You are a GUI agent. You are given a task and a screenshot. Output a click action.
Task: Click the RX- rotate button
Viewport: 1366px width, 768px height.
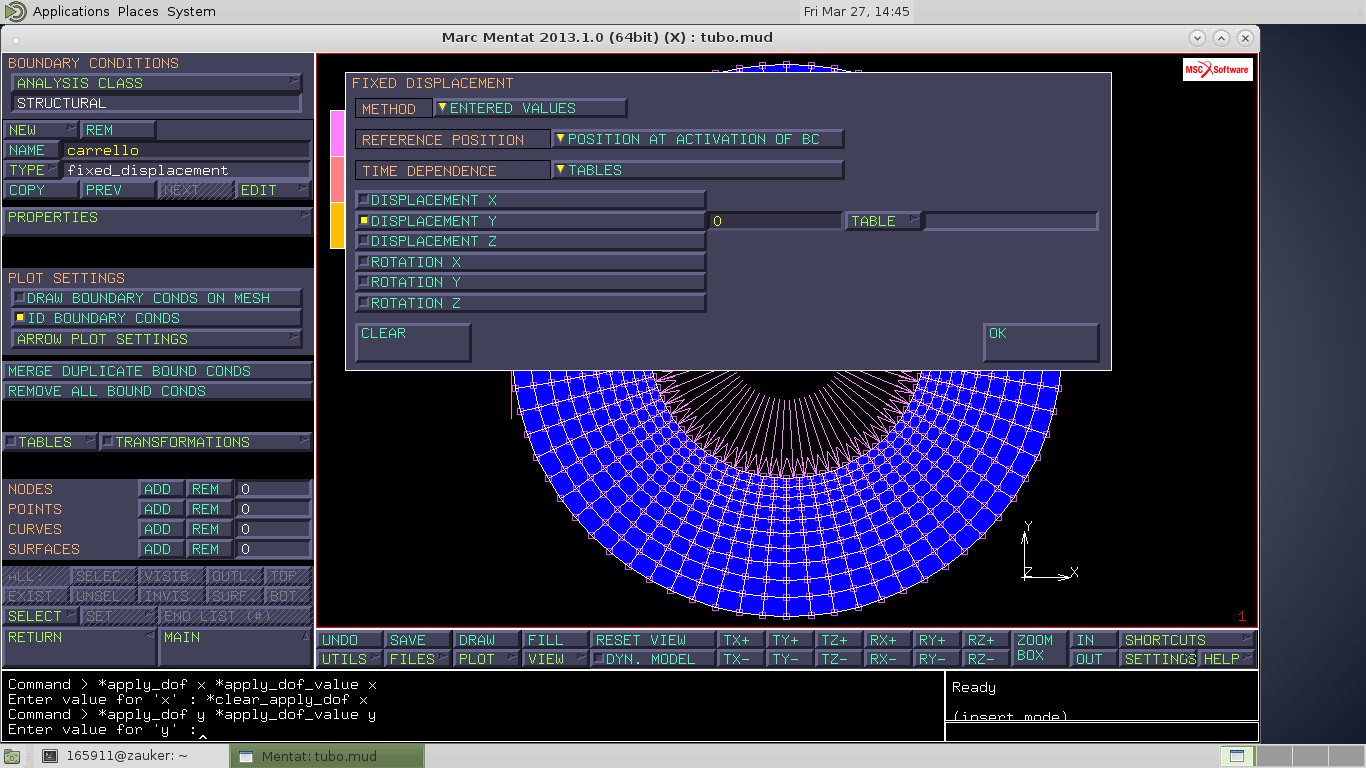pyautogui.click(x=888, y=659)
